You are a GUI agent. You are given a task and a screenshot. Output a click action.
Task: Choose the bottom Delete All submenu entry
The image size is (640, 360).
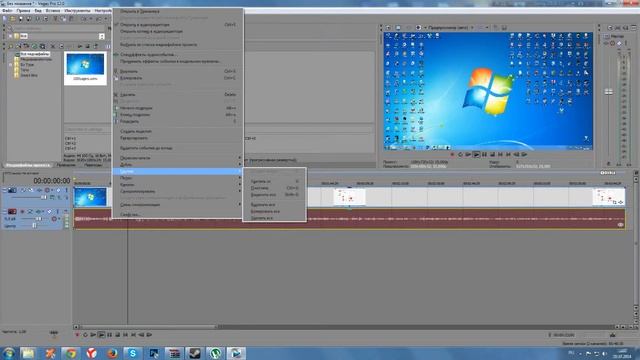[x=274, y=218]
